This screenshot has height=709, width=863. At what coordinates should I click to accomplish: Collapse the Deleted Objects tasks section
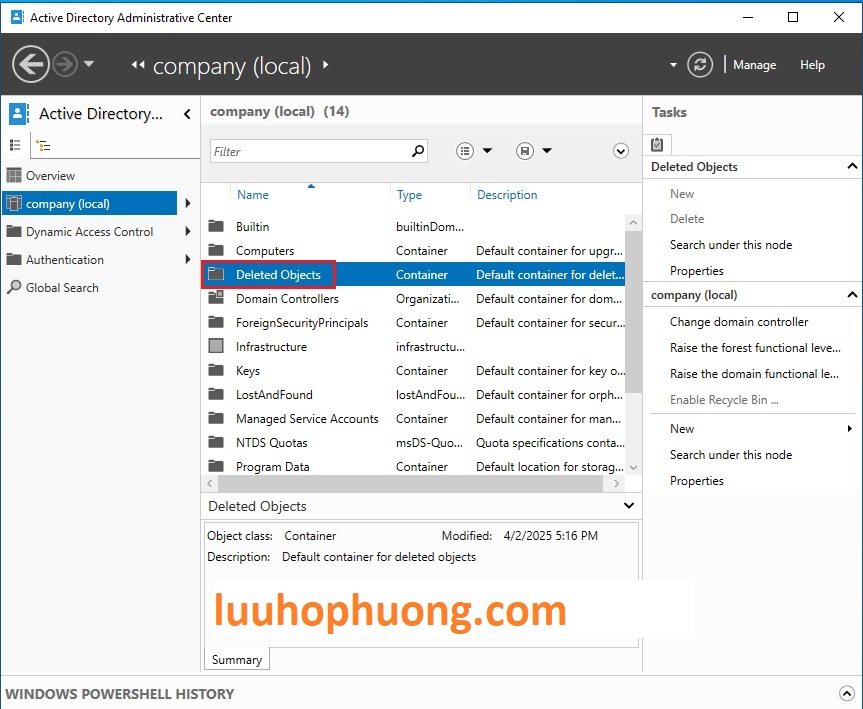852,167
